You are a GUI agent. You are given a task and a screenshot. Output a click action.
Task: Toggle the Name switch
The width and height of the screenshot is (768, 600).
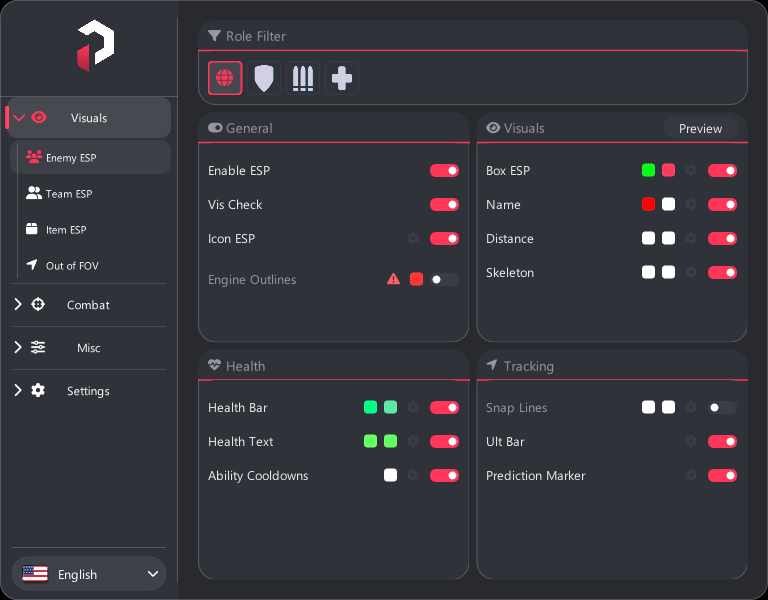click(722, 204)
